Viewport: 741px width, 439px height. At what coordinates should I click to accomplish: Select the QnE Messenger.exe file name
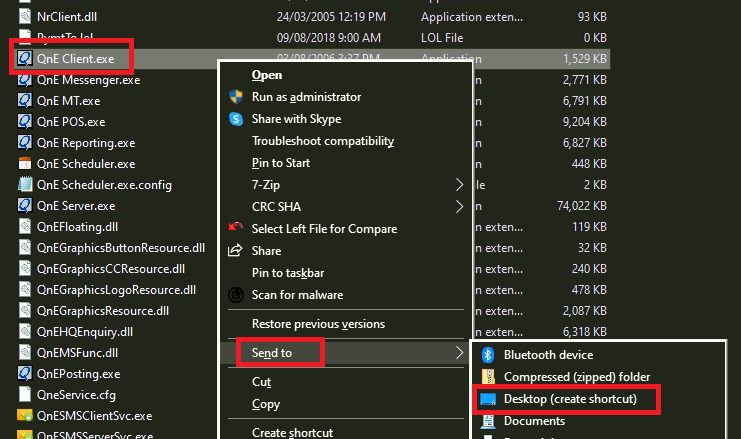point(88,80)
